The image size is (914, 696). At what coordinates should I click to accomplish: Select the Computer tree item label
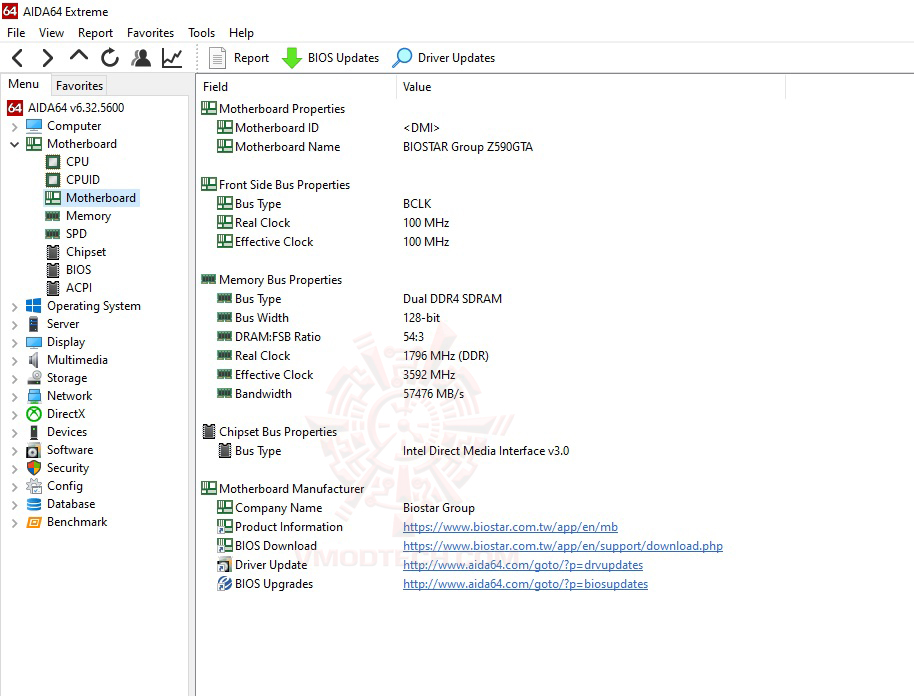74,126
